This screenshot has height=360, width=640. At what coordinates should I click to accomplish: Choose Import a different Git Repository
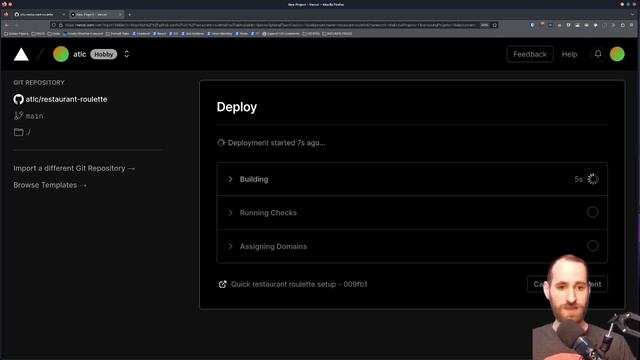click(x=74, y=168)
